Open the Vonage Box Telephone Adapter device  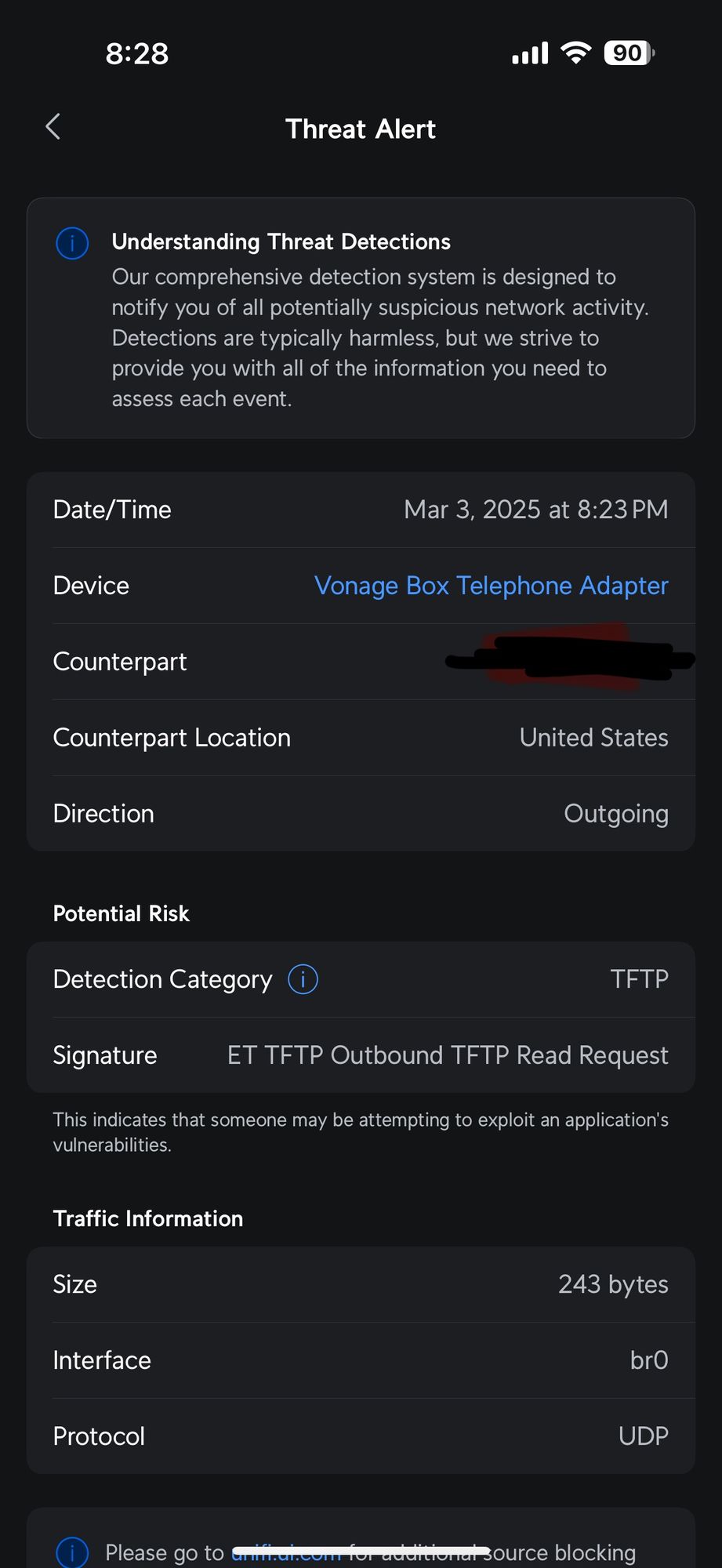tap(491, 586)
